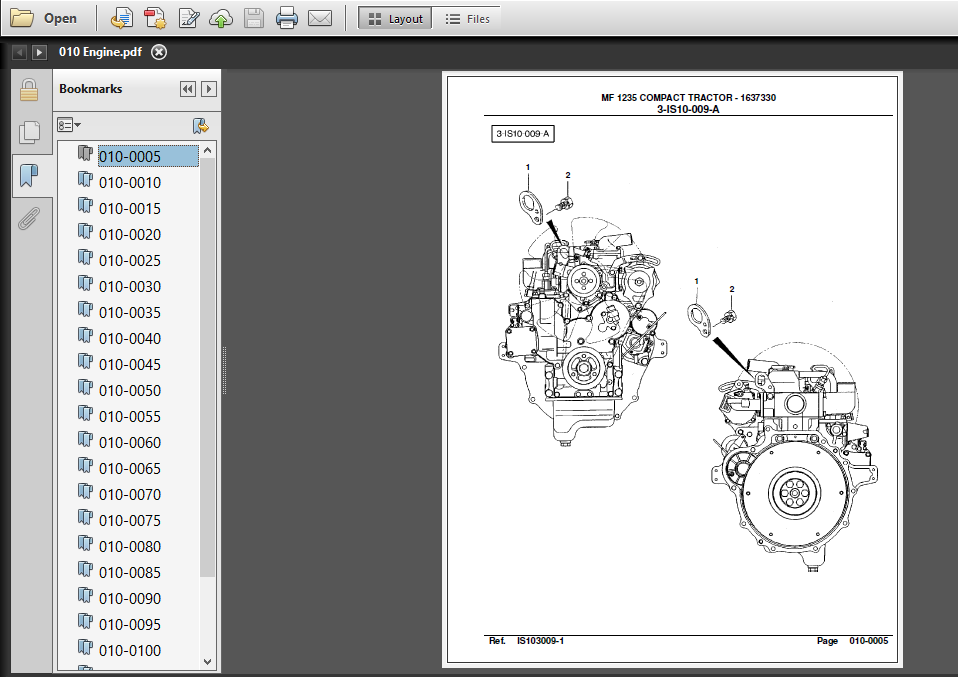Image resolution: width=958 pixels, height=677 pixels.
Task: Select bookmark 010-0055
Action: pos(130,416)
